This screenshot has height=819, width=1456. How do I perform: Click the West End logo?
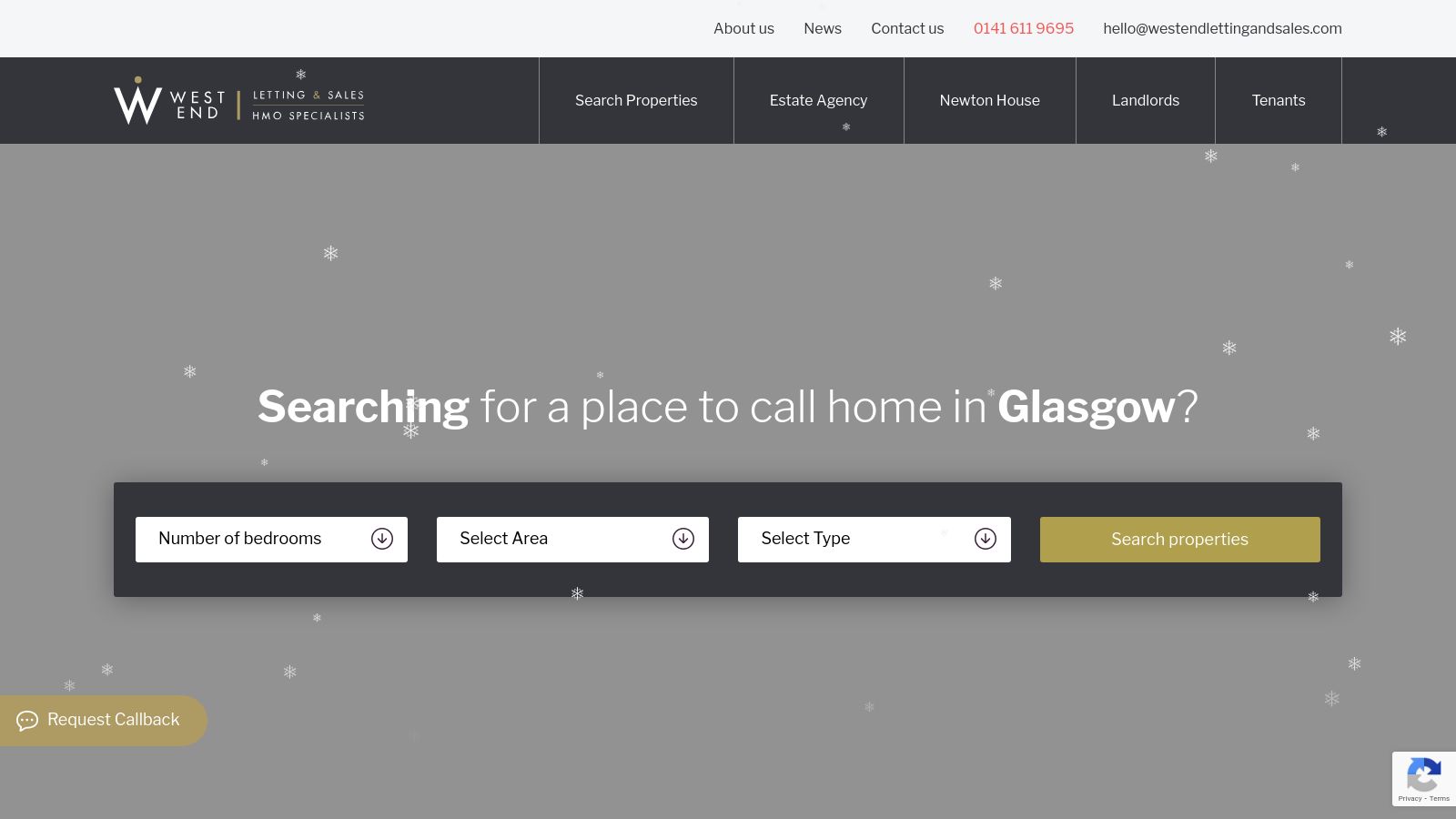point(238,101)
